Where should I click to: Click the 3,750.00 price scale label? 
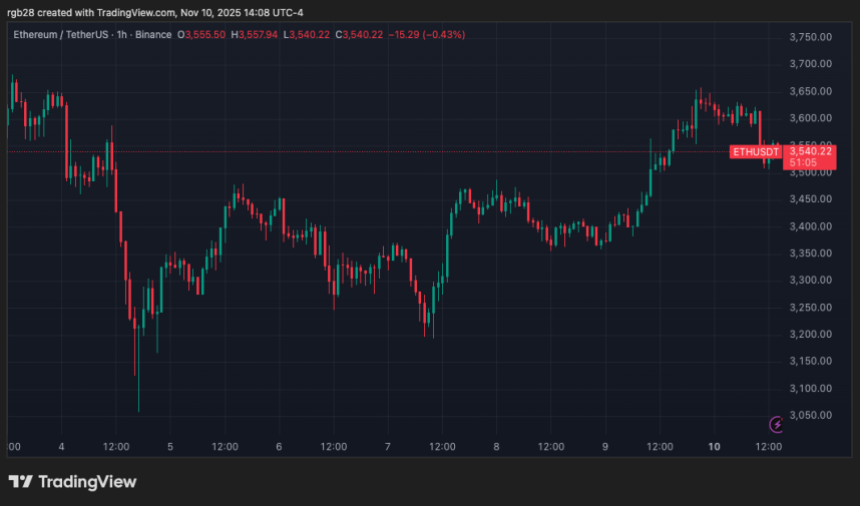pyautogui.click(x=811, y=37)
